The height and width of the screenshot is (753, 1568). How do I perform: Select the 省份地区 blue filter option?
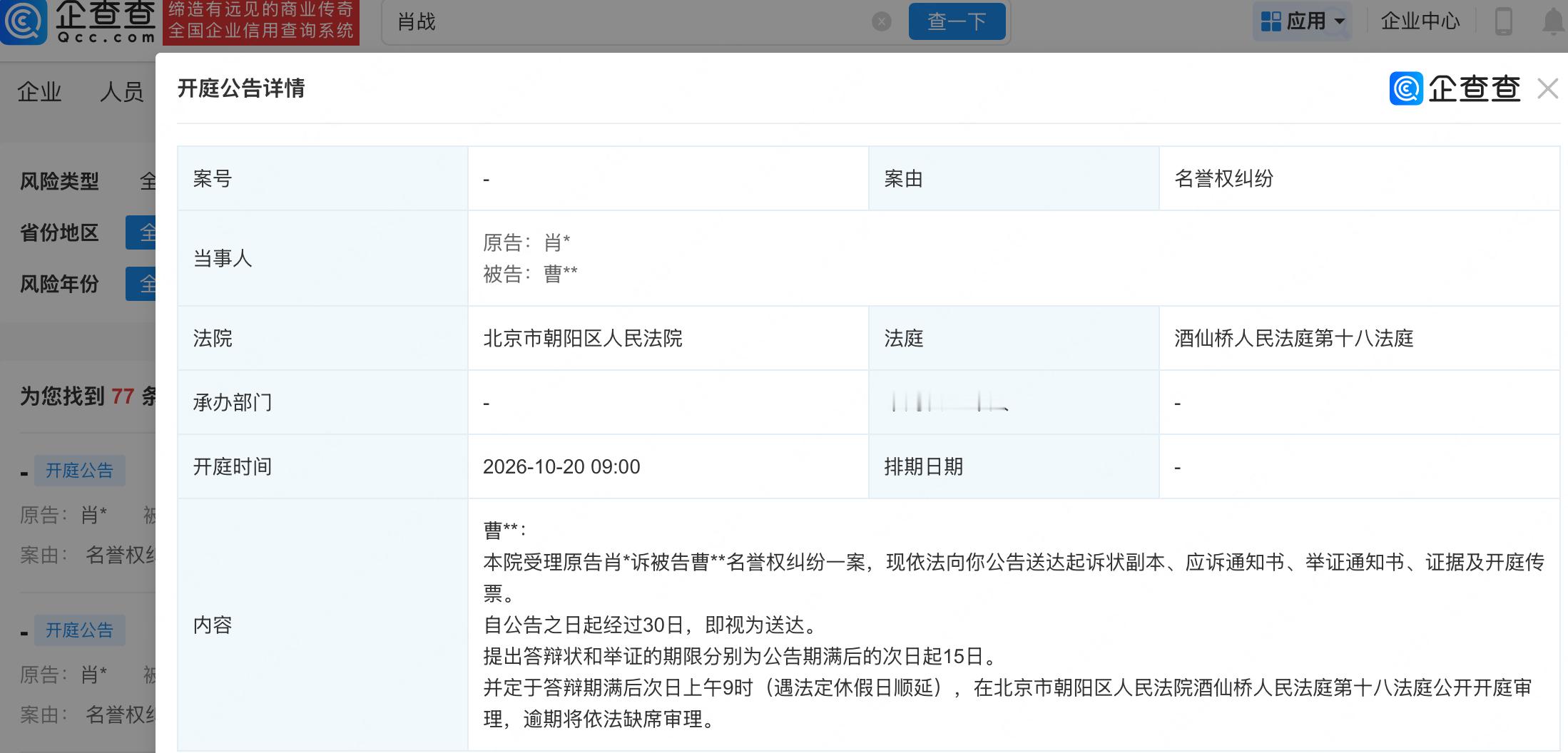pyautogui.click(x=141, y=232)
